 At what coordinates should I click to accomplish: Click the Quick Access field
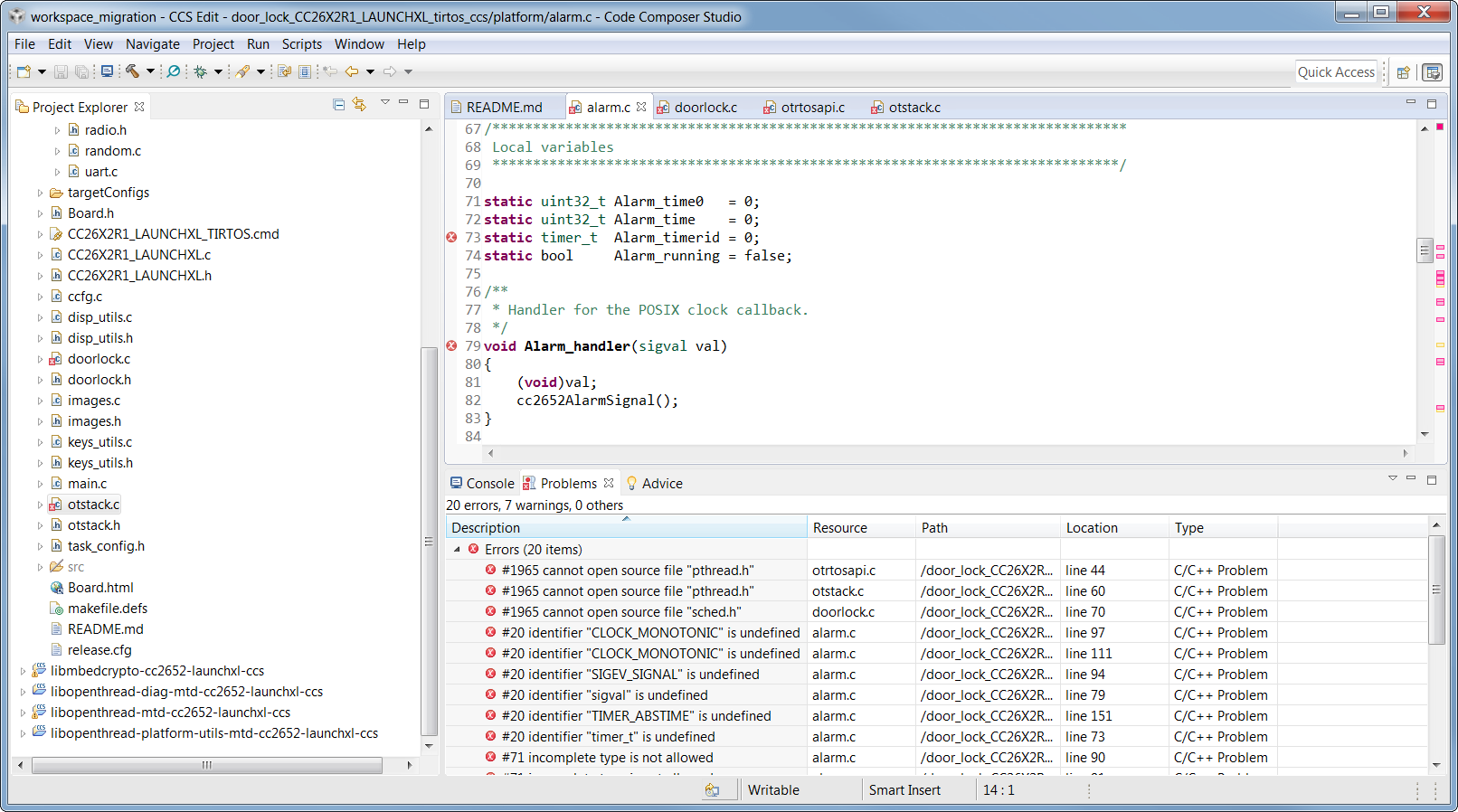1336,72
